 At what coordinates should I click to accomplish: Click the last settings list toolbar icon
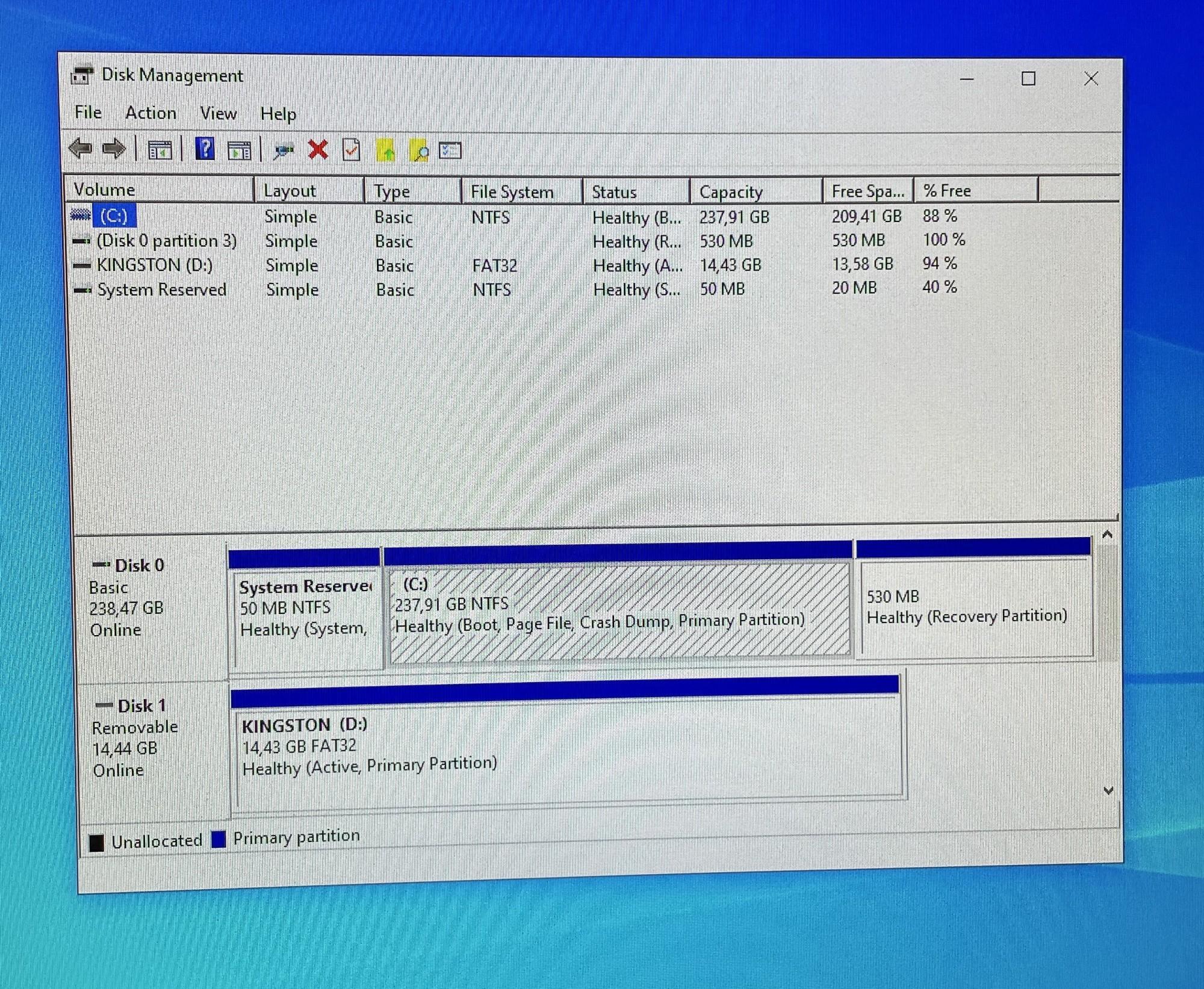pos(450,150)
